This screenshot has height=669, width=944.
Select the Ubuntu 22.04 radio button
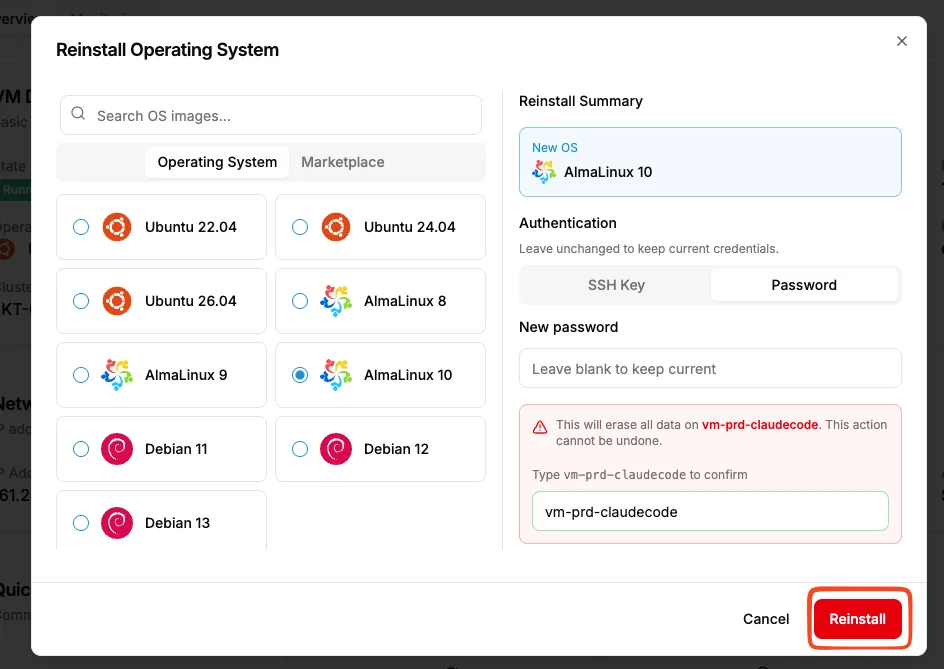81,227
